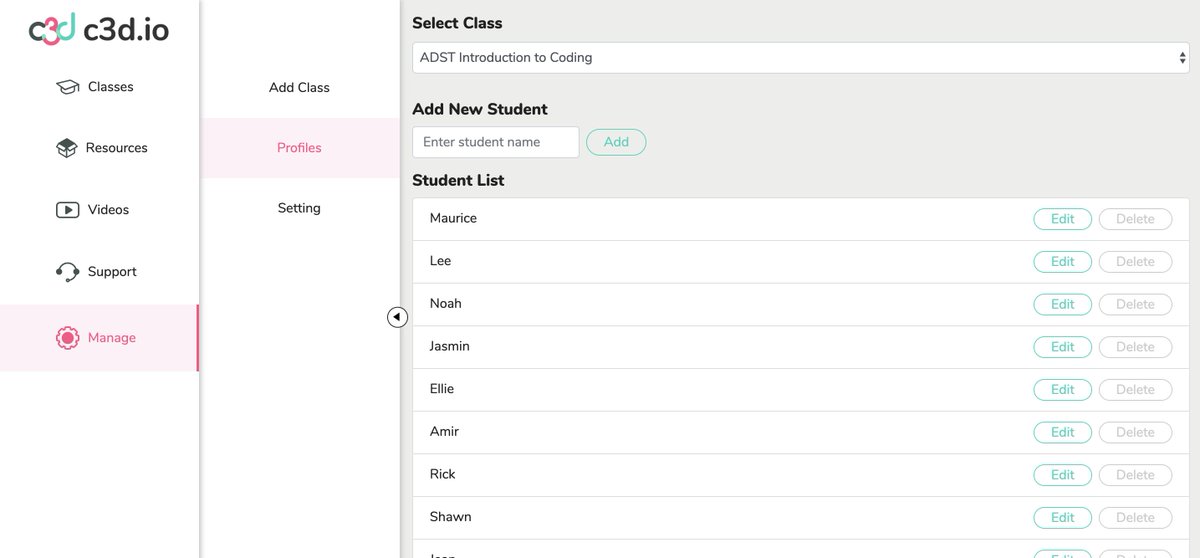
Task: Open the Setting submenu item
Action: tap(299, 208)
